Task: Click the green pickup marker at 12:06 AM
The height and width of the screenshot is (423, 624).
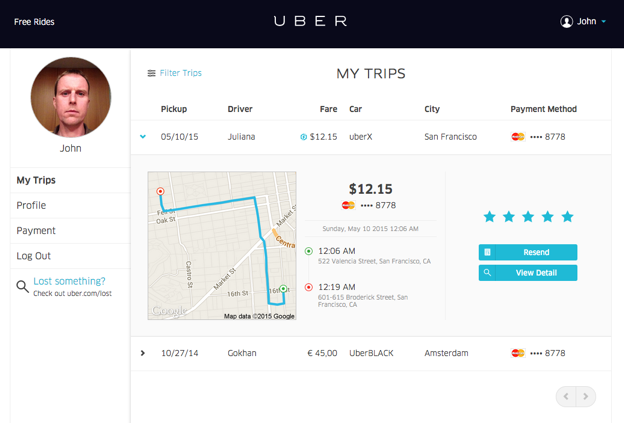Action: (309, 252)
